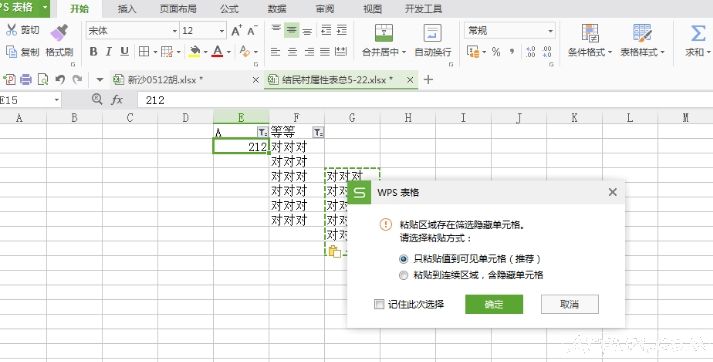The height and width of the screenshot is (362, 713).
Task: Open Table Style (表格样式) menu
Action: pyautogui.click(x=642, y=40)
